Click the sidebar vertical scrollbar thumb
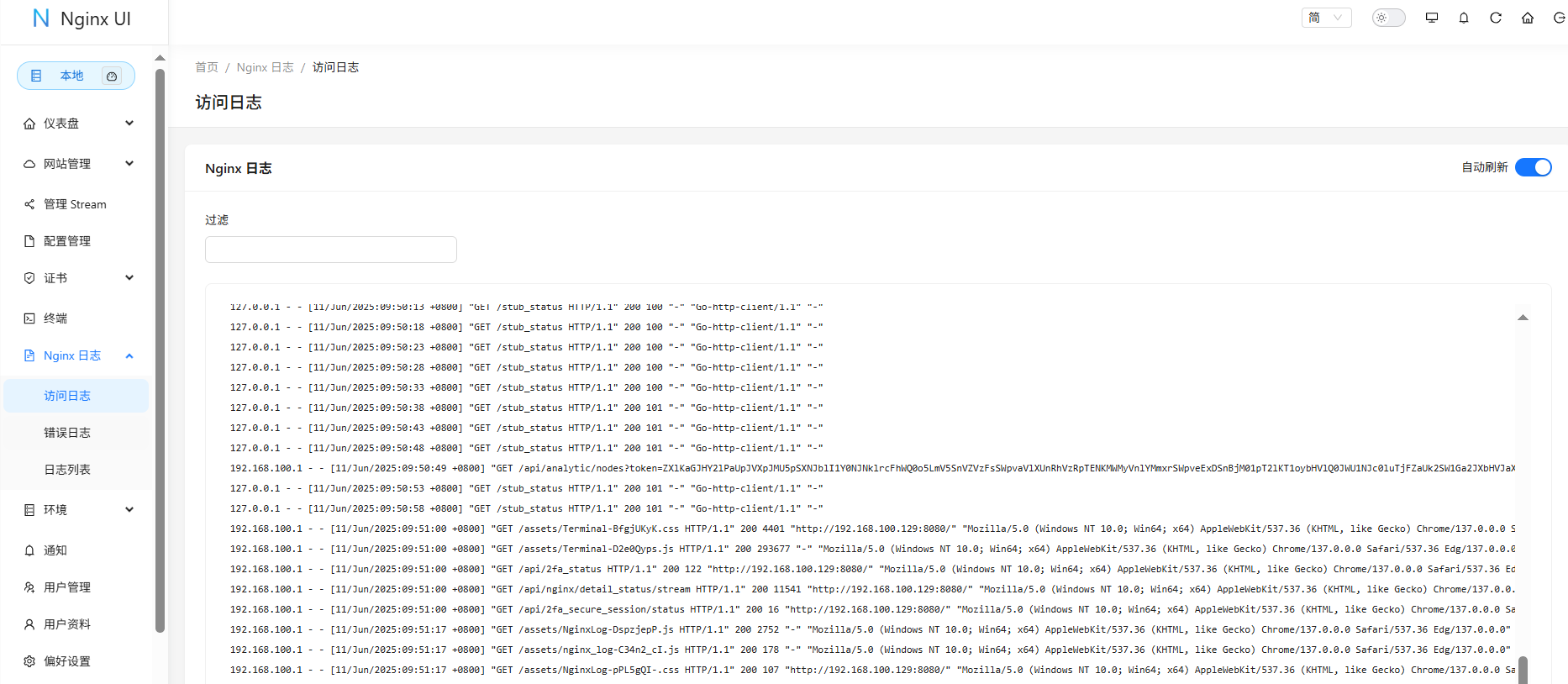The width and height of the screenshot is (1568, 684). [160, 350]
